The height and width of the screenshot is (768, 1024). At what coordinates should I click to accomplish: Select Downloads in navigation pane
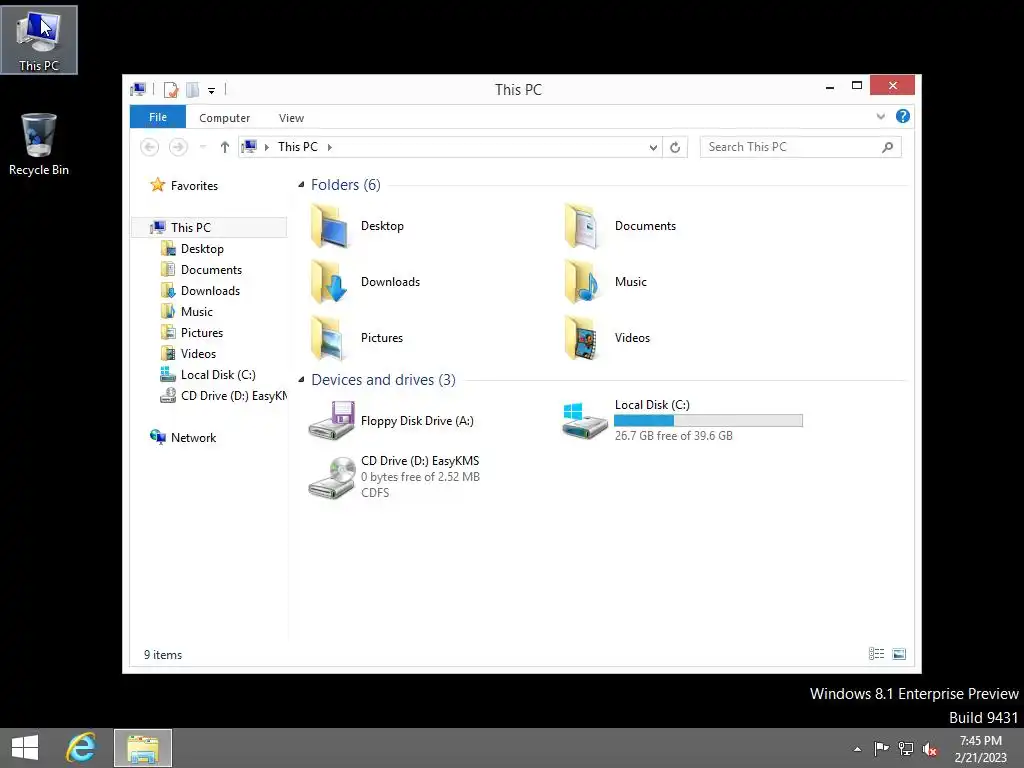[200, 291]
